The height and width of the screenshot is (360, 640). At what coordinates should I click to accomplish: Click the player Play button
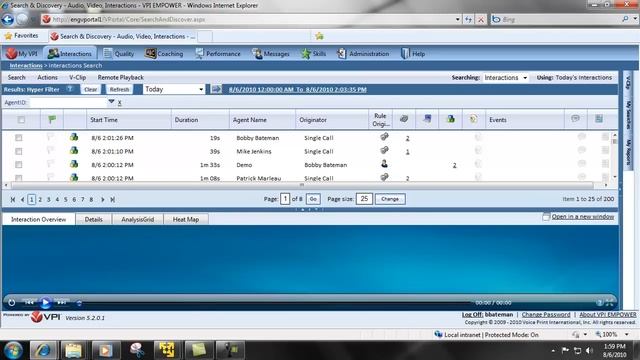click(45, 302)
